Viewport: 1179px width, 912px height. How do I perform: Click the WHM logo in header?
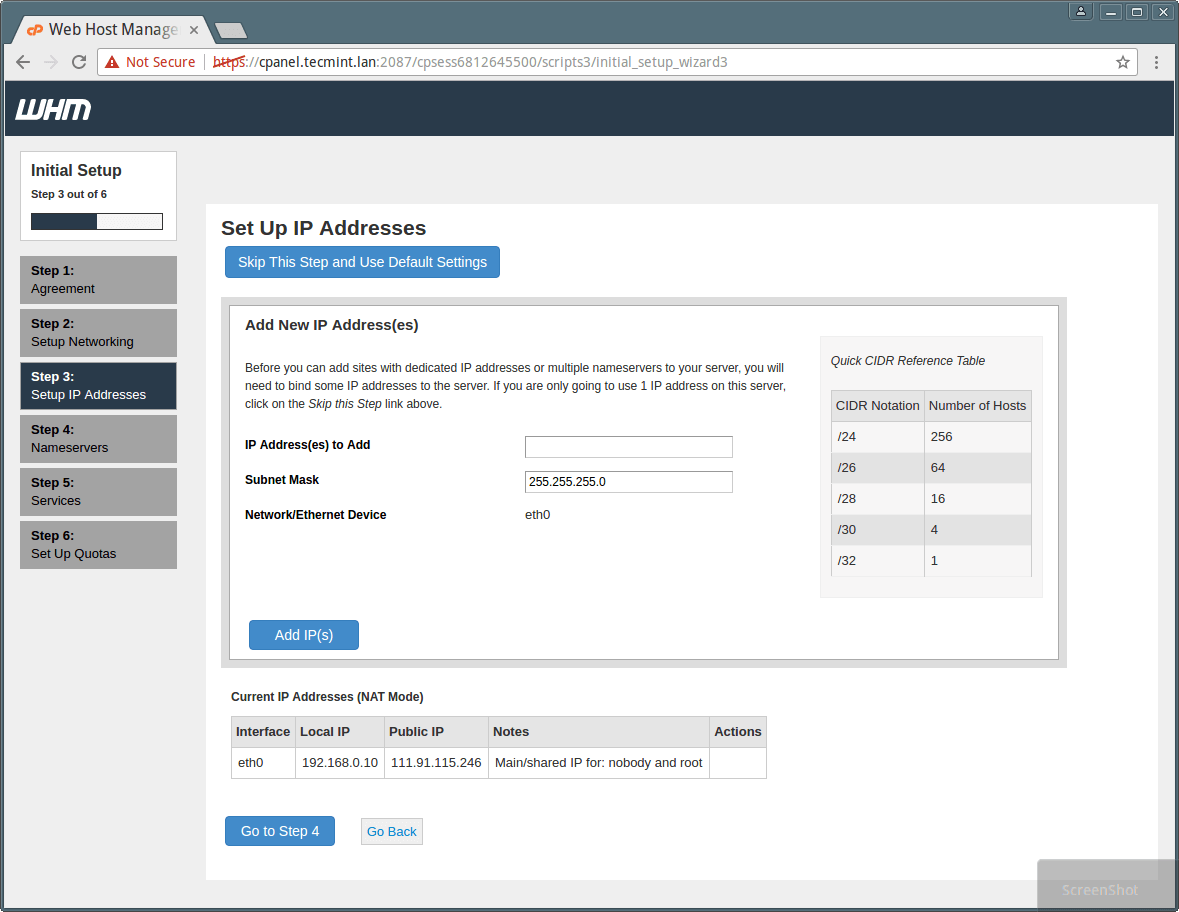tap(53, 109)
